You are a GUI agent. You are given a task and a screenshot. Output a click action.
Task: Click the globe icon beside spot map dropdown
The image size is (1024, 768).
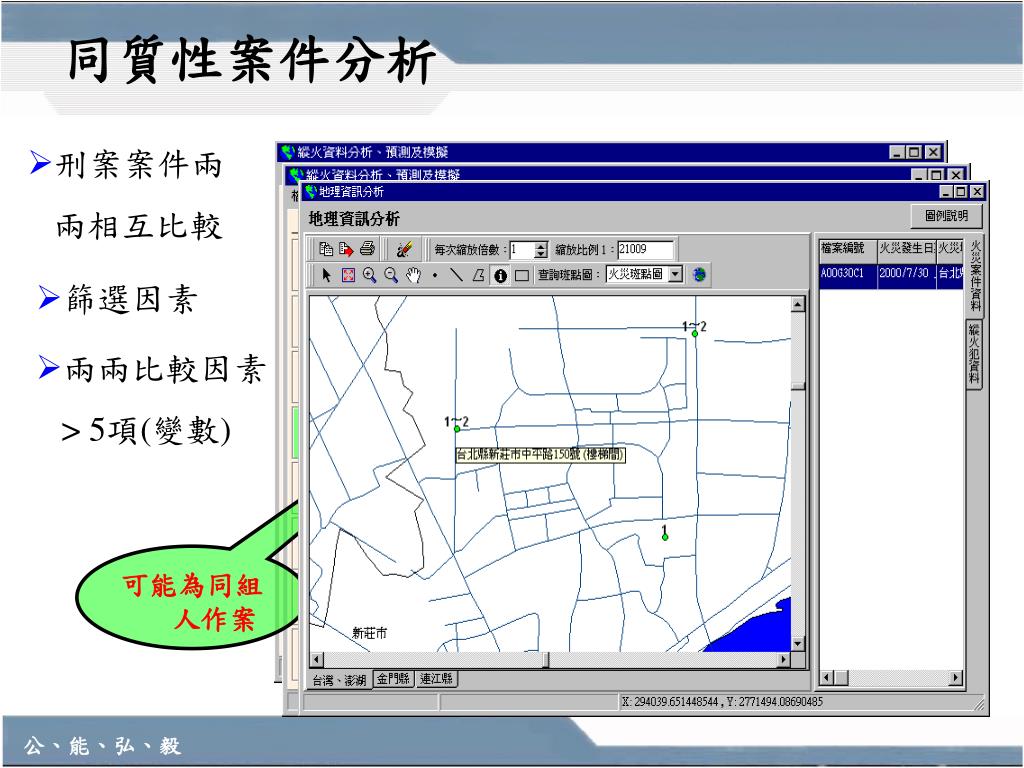coord(699,274)
